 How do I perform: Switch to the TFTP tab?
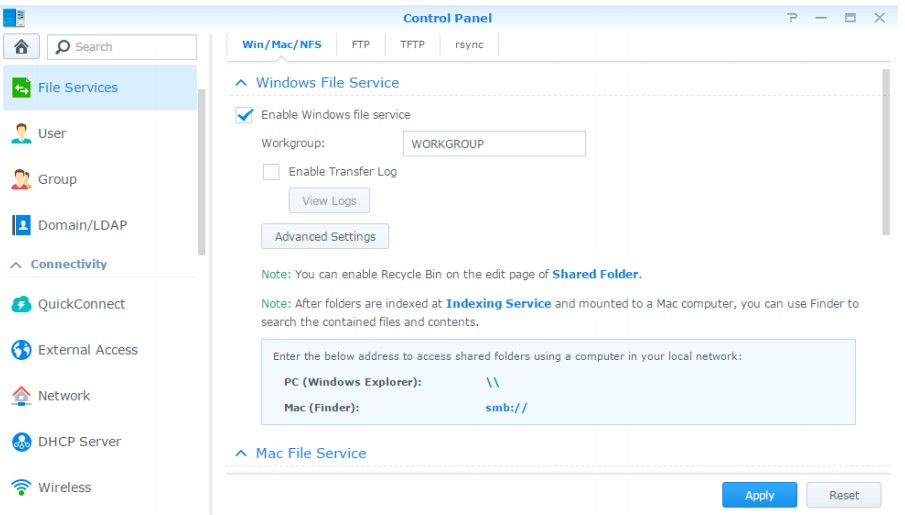[x=412, y=44]
